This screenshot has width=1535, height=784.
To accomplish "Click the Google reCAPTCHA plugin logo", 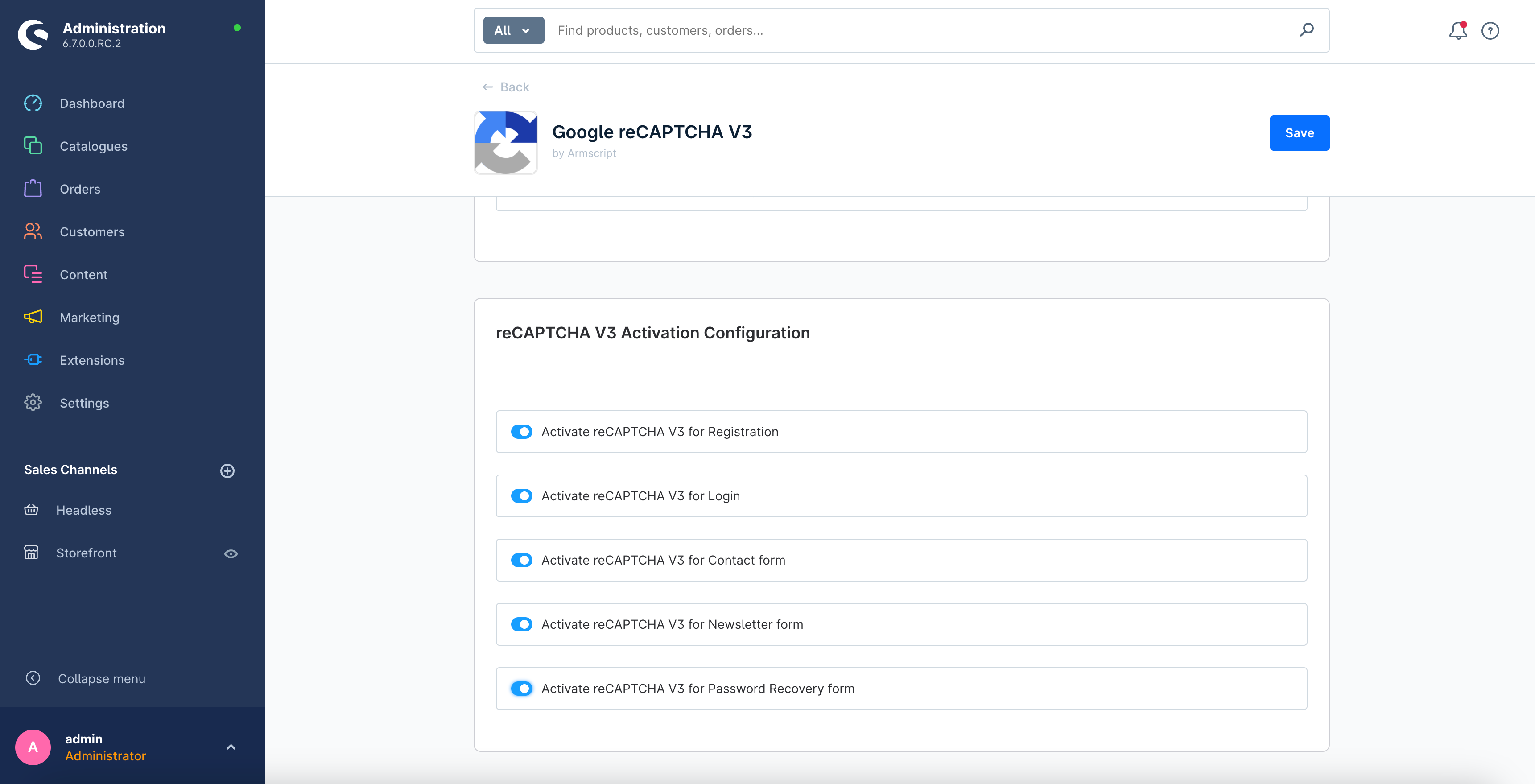I will [x=505, y=142].
